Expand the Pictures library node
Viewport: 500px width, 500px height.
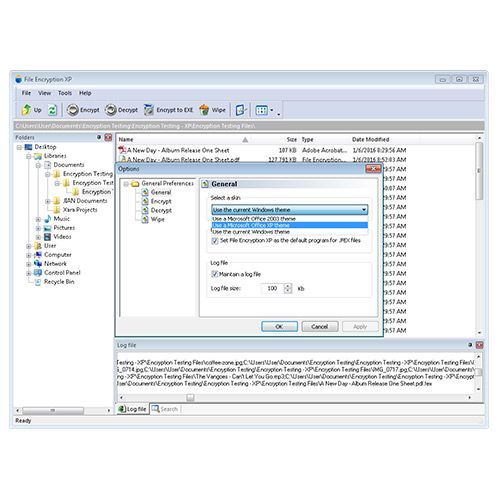(x=38, y=228)
